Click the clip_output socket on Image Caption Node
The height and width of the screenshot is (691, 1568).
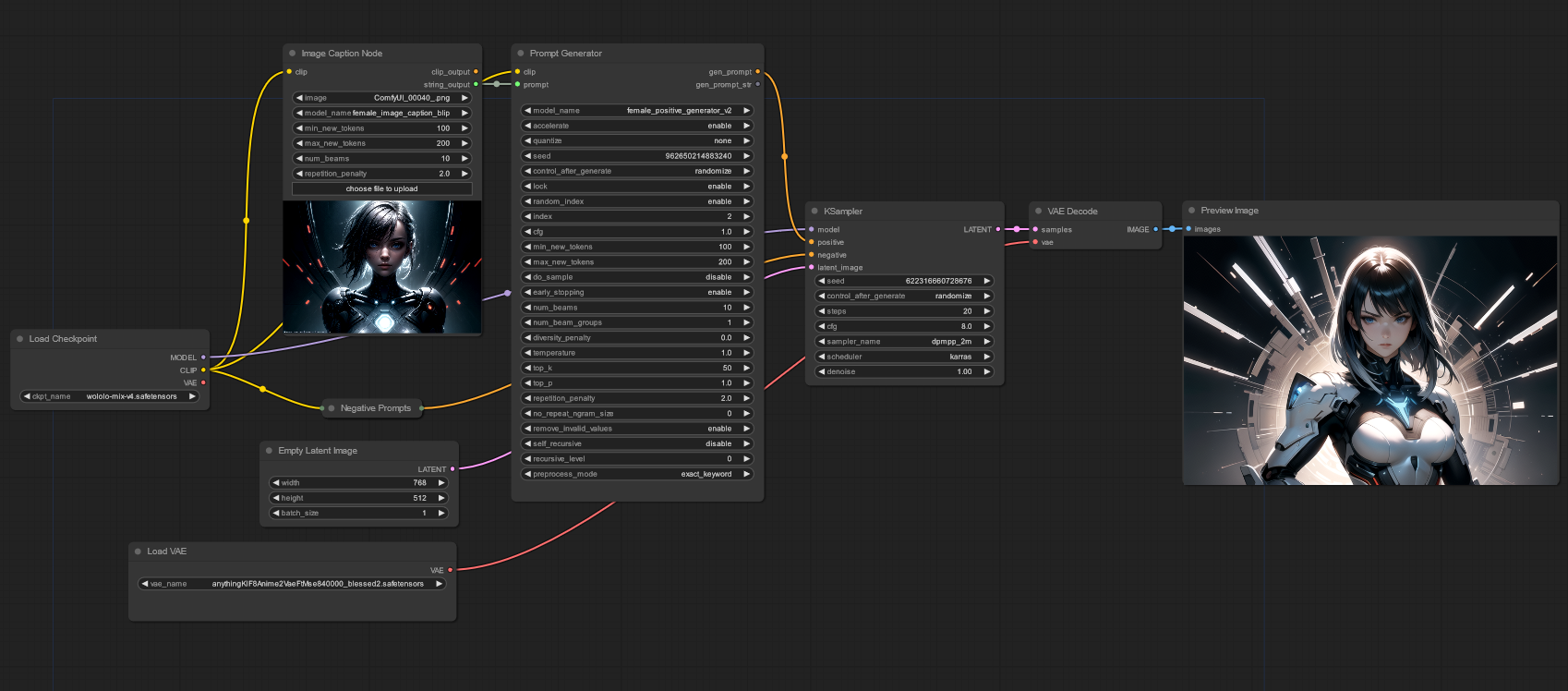476,72
